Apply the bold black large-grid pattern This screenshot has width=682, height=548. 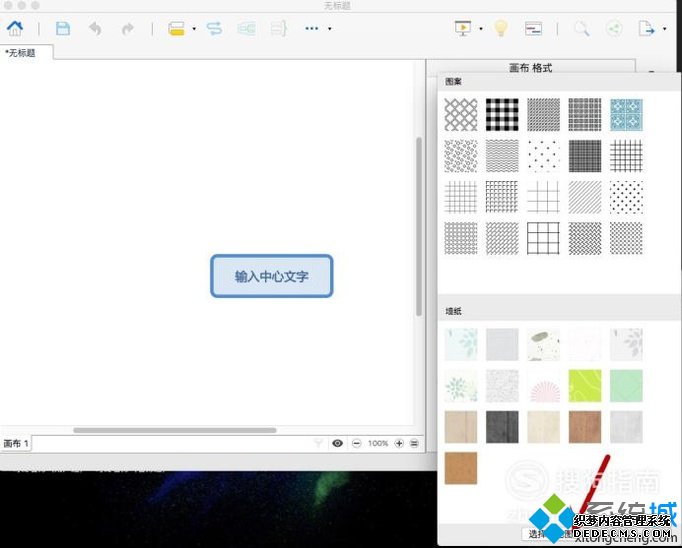(543, 238)
